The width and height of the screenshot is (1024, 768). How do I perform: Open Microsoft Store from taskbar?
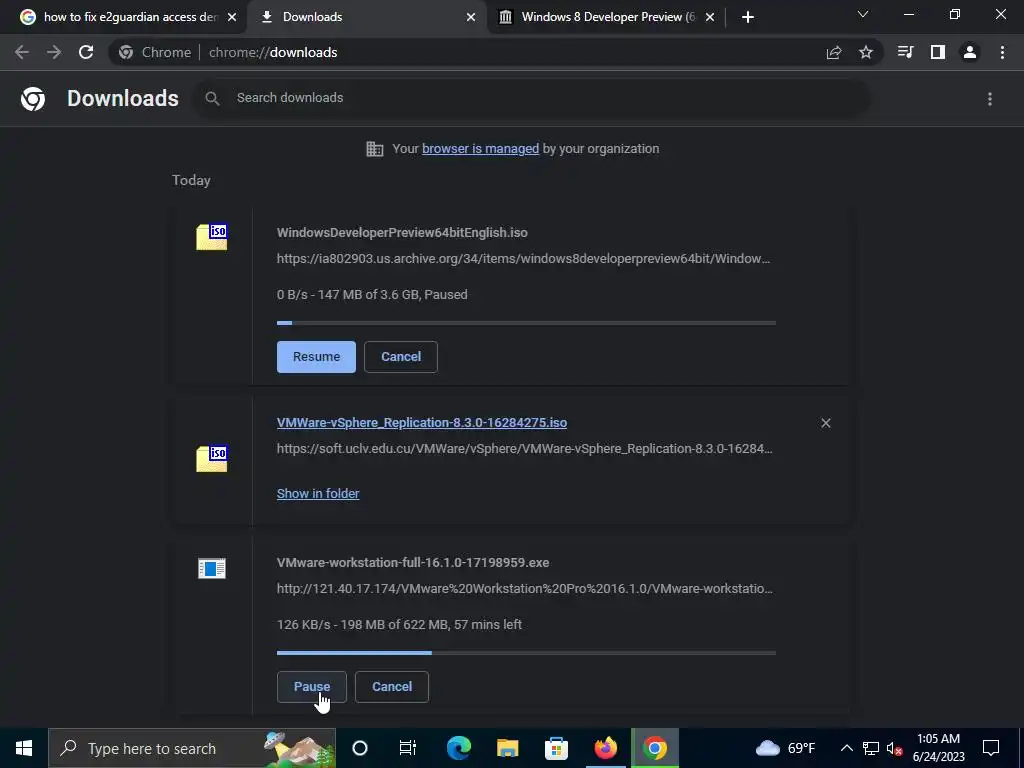point(556,748)
